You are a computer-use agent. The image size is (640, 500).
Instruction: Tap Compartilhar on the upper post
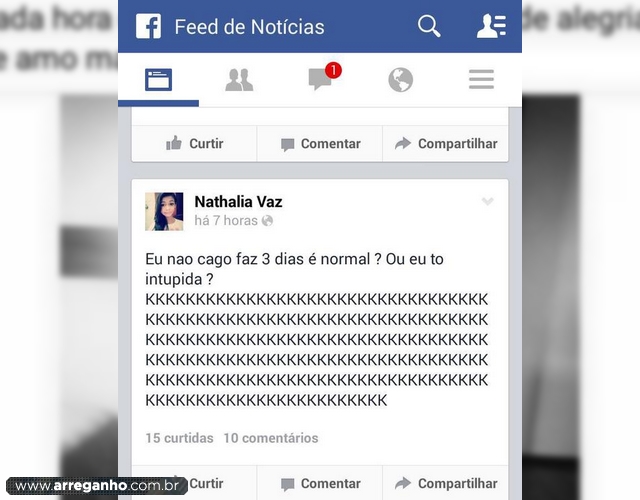(446, 144)
